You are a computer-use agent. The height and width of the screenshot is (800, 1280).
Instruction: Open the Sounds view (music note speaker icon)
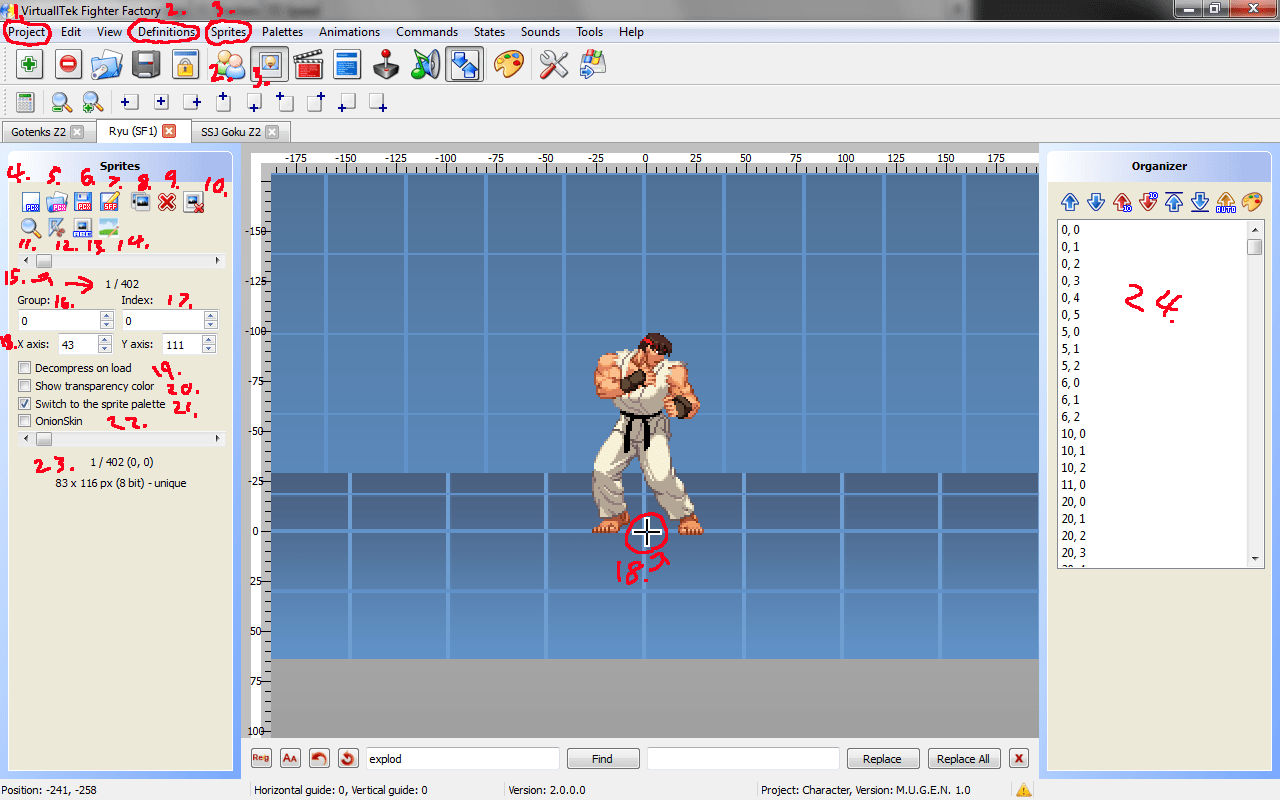tap(426, 66)
